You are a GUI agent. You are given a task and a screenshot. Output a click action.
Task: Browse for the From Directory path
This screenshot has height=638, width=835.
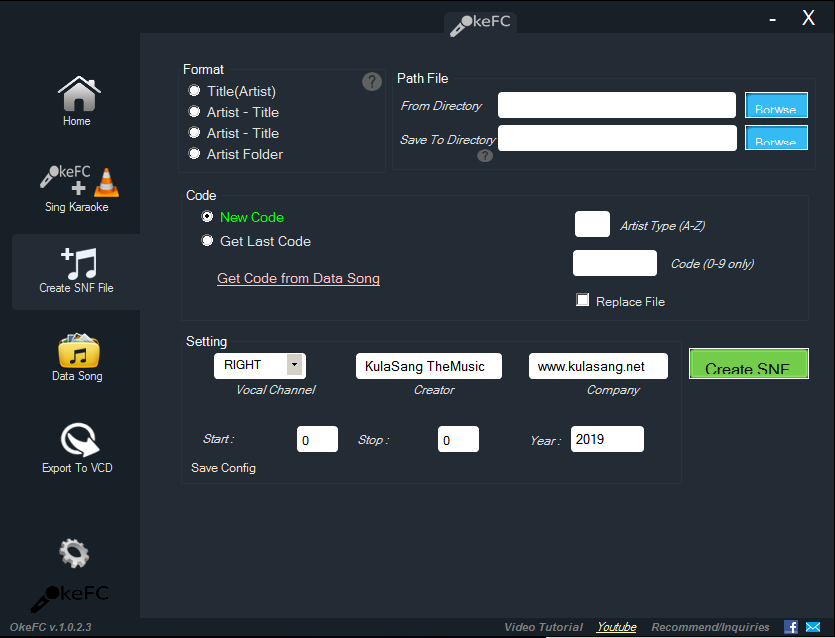click(x=776, y=105)
